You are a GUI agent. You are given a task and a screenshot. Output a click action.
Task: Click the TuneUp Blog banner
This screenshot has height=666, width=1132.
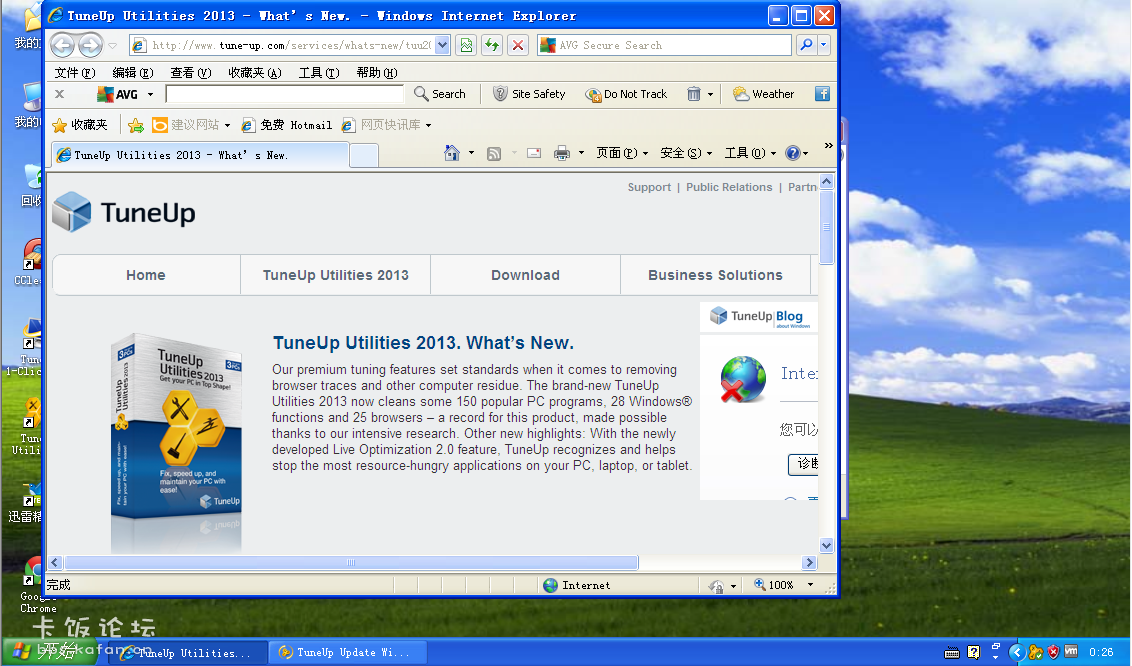point(759,317)
